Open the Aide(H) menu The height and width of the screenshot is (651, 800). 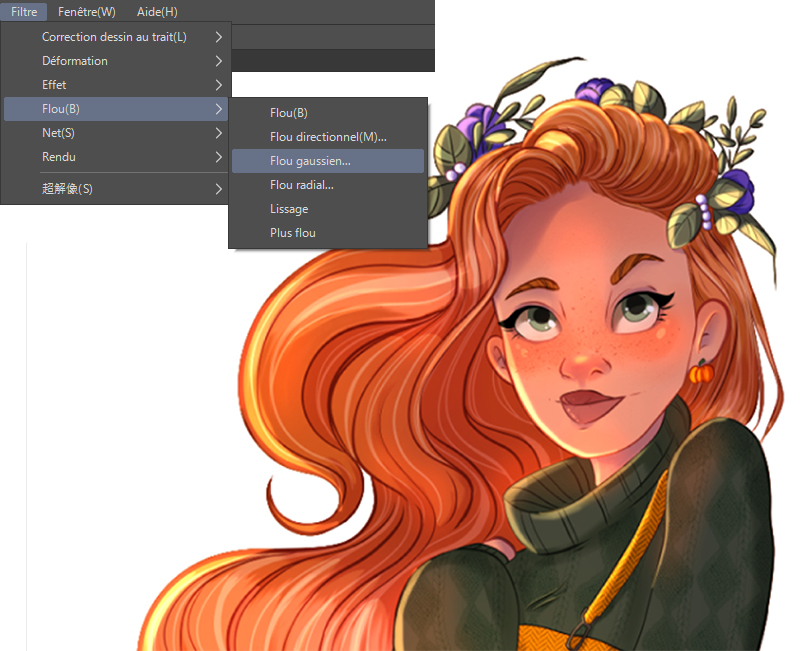coord(157,12)
